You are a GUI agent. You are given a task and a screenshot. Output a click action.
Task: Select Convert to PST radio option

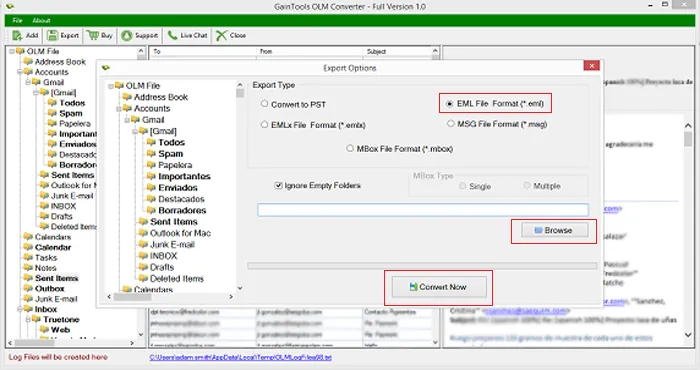(x=264, y=104)
